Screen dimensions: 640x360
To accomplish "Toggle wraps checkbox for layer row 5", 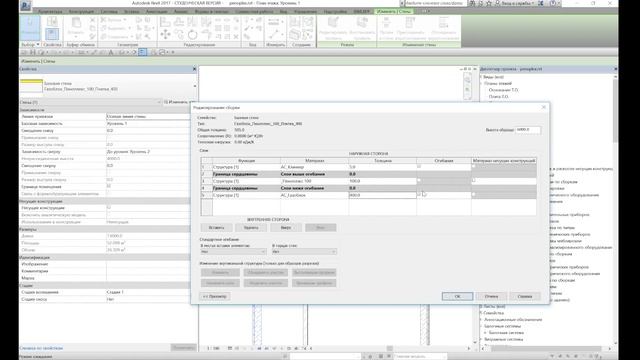I will [x=419, y=195].
